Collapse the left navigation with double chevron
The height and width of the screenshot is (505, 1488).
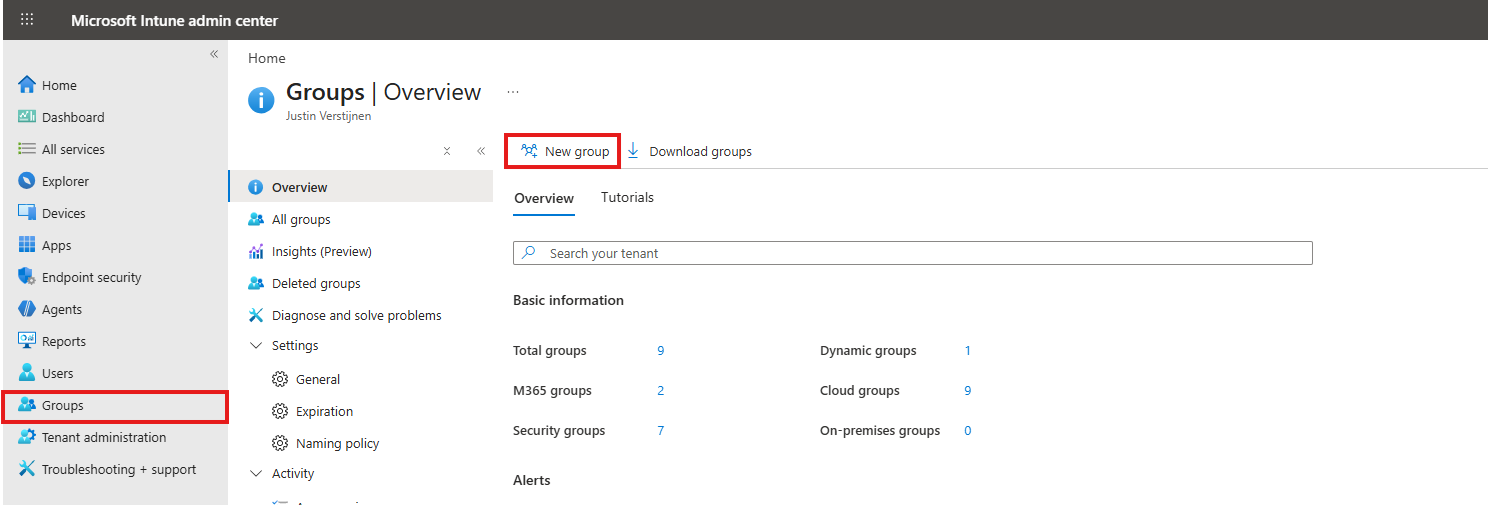click(x=213, y=54)
